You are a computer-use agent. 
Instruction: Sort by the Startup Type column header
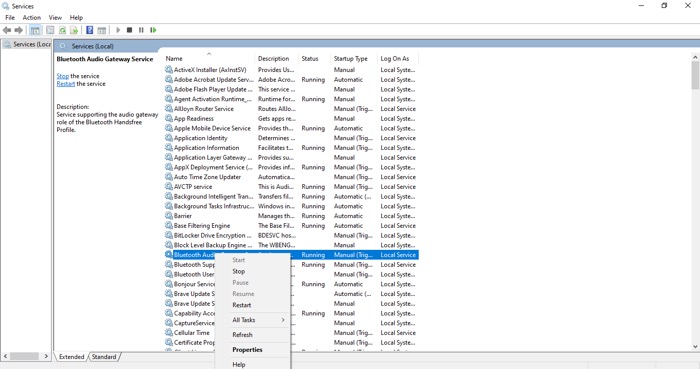(355, 58)
